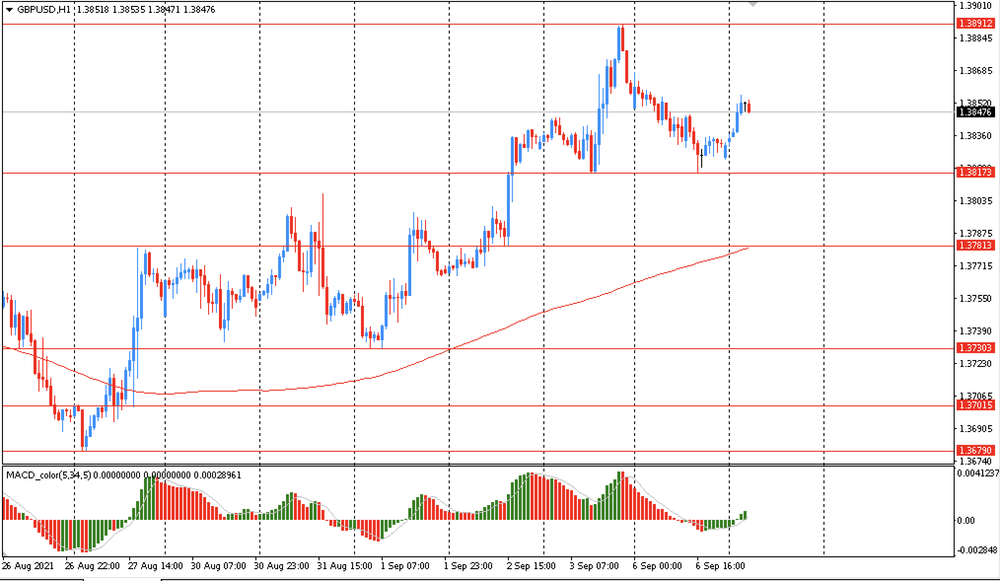Click the chart shift triangle marker at top
The width and height of the screenshot is (1000, 581).
click(753, 4)
